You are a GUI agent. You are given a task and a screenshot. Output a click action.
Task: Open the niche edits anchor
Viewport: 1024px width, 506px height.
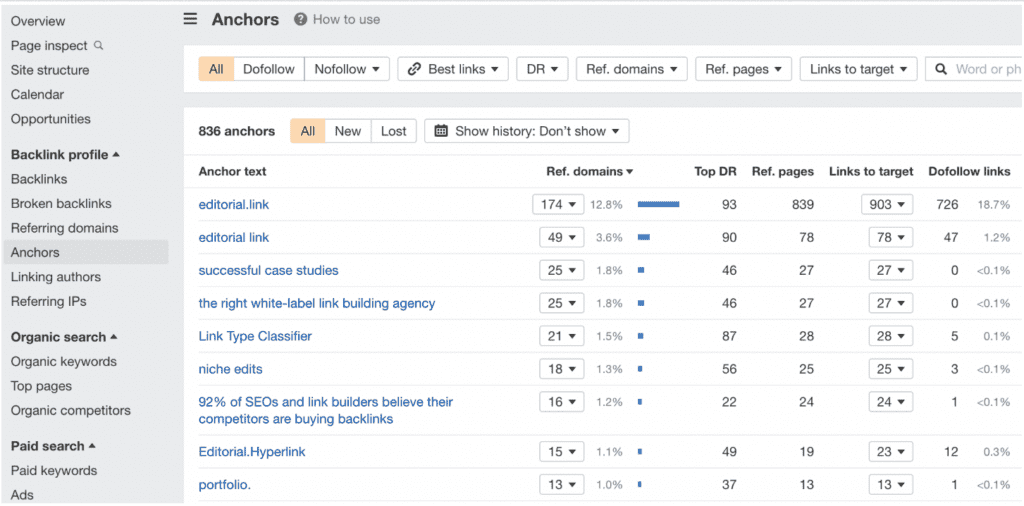[x=231, y=369]
